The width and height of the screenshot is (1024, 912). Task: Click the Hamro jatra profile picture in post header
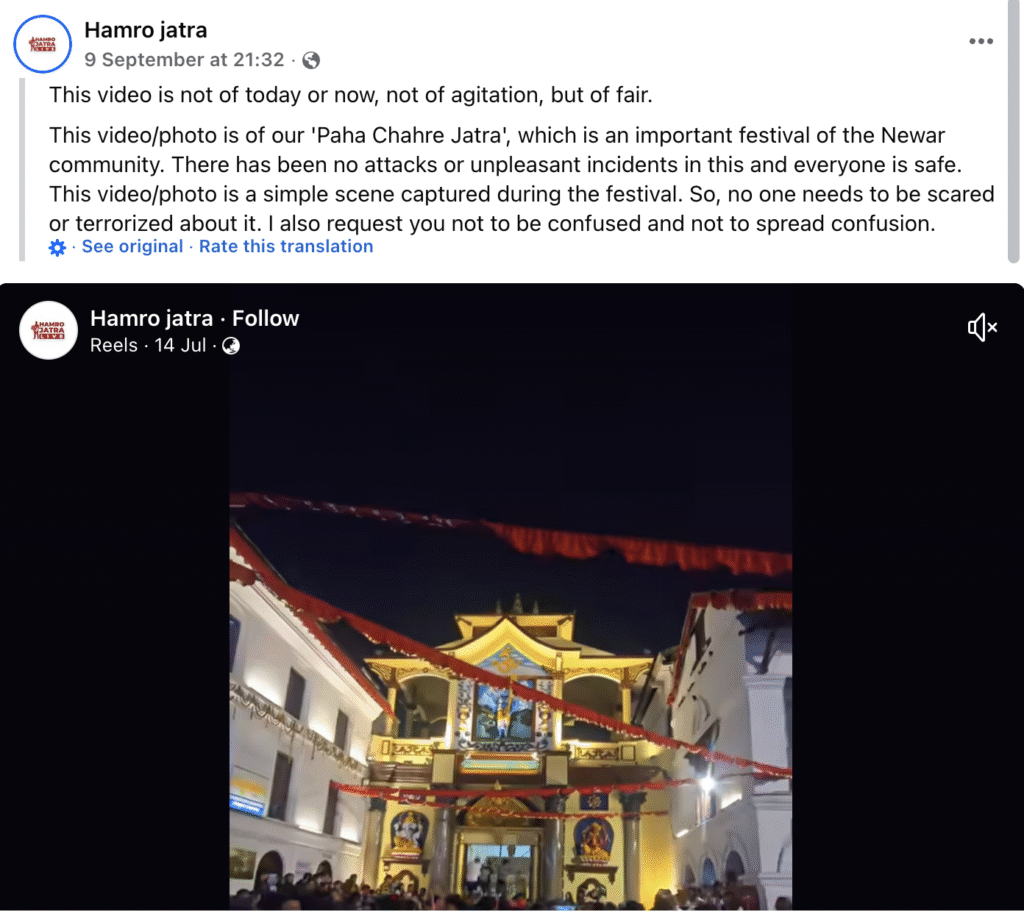click(x=42, y=44)
